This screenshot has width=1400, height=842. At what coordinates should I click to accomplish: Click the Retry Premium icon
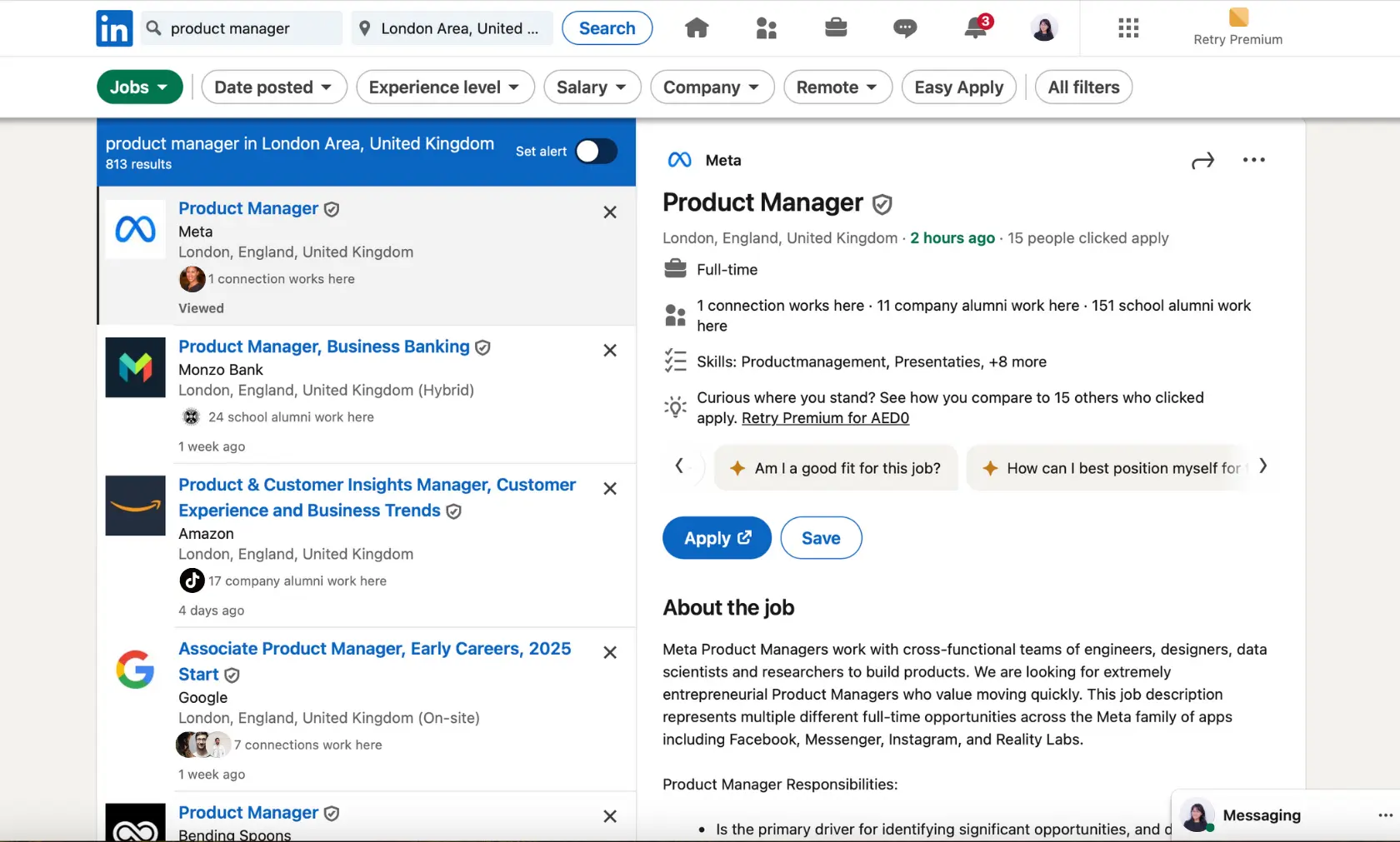[x=1238, y=17]
